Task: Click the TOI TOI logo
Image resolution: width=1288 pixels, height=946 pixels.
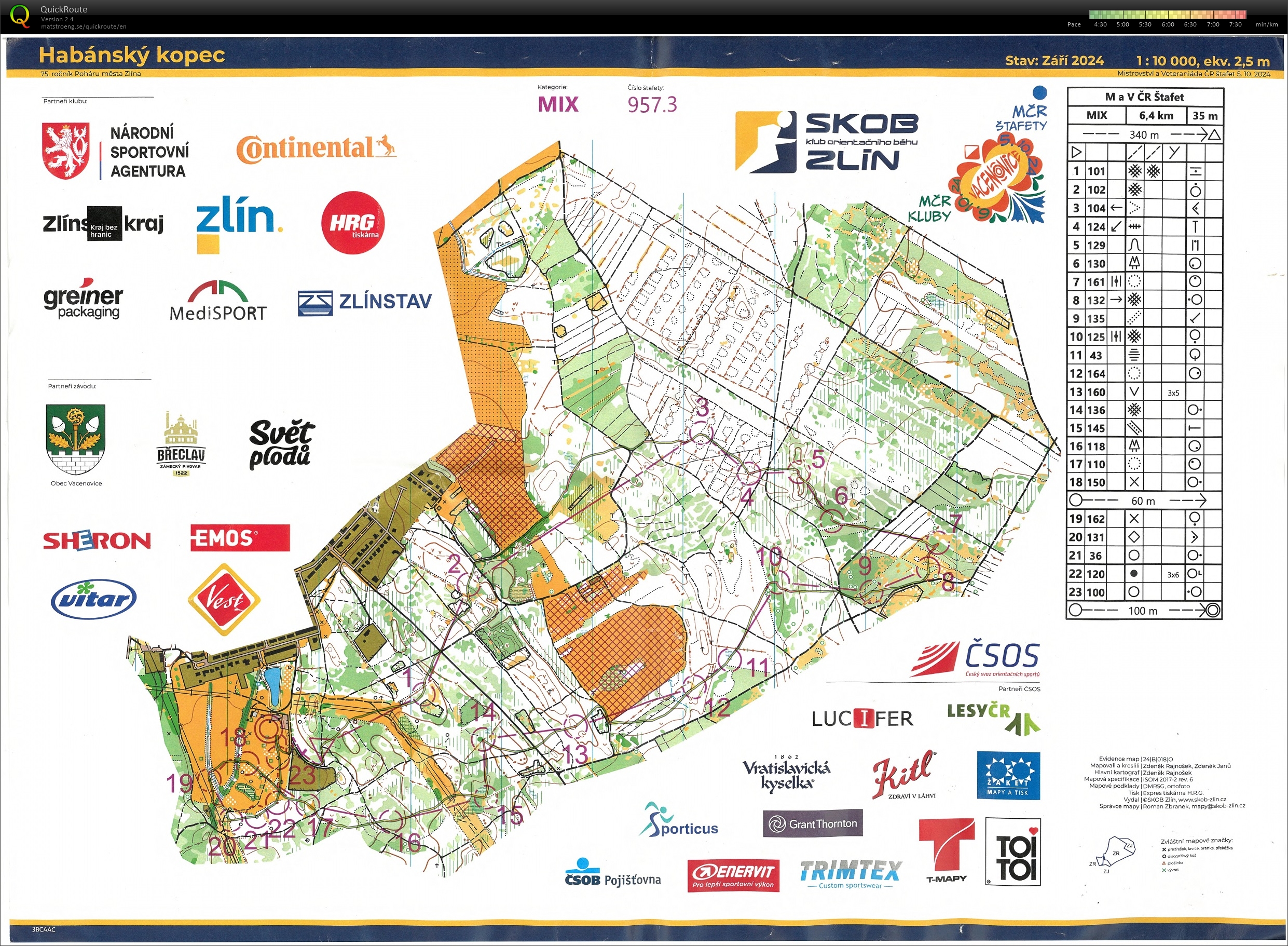Action: (1013, 852)
